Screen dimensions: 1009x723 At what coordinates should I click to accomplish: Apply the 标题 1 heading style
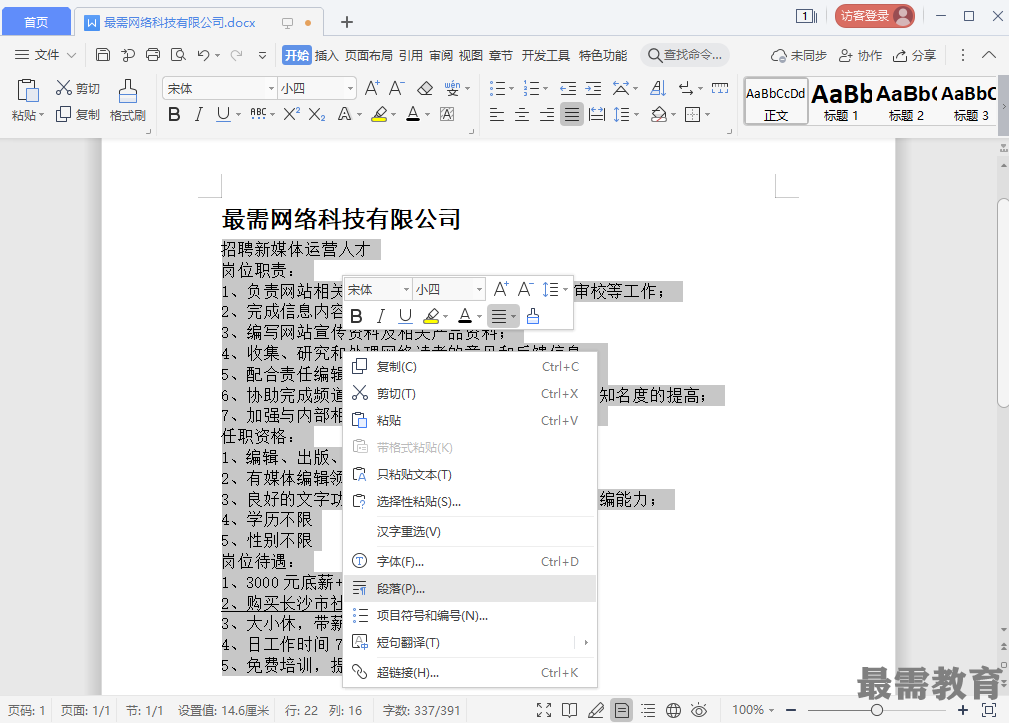[x=841, y=101]
